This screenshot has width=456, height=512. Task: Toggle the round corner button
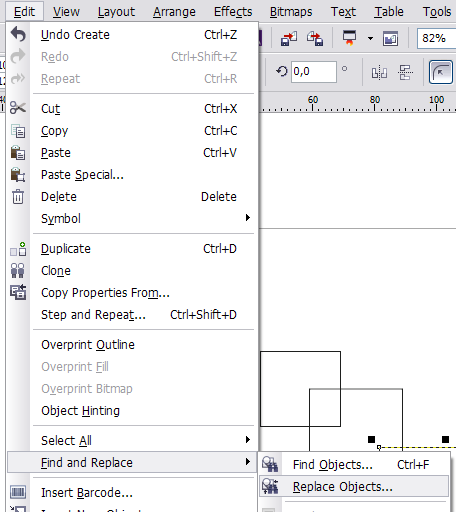441,72
